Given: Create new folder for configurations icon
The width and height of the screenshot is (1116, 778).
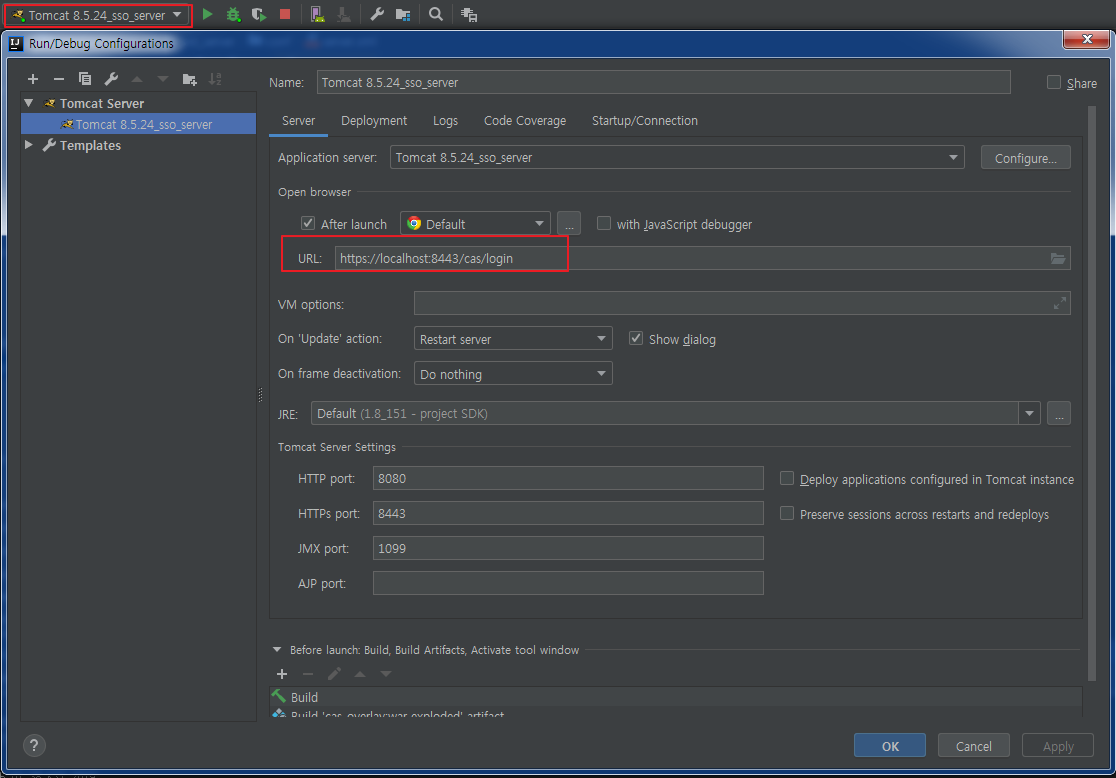Looking at the screenshot, I should coord(189,79).
